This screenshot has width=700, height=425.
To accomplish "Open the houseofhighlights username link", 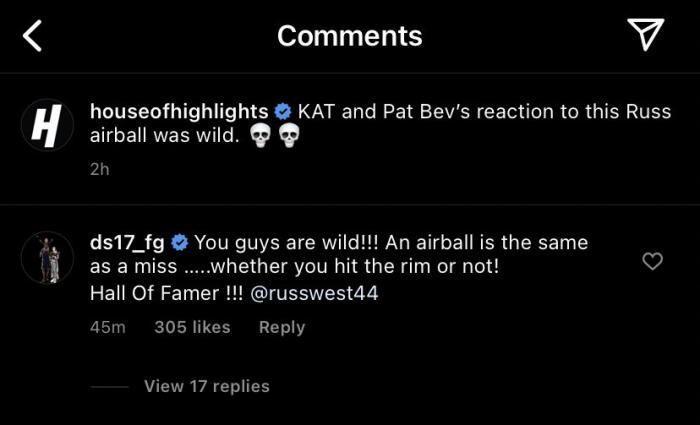I will click(x=179, y=111).
